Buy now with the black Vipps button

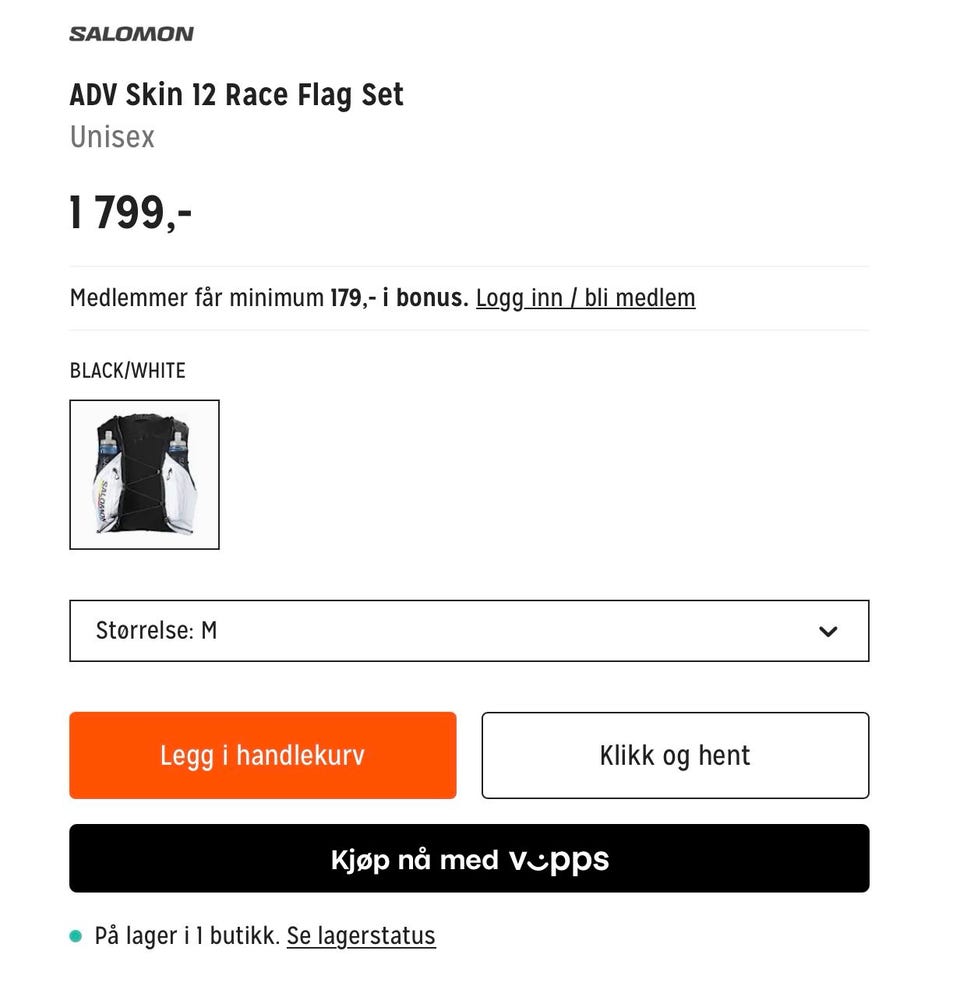(469, 858)
